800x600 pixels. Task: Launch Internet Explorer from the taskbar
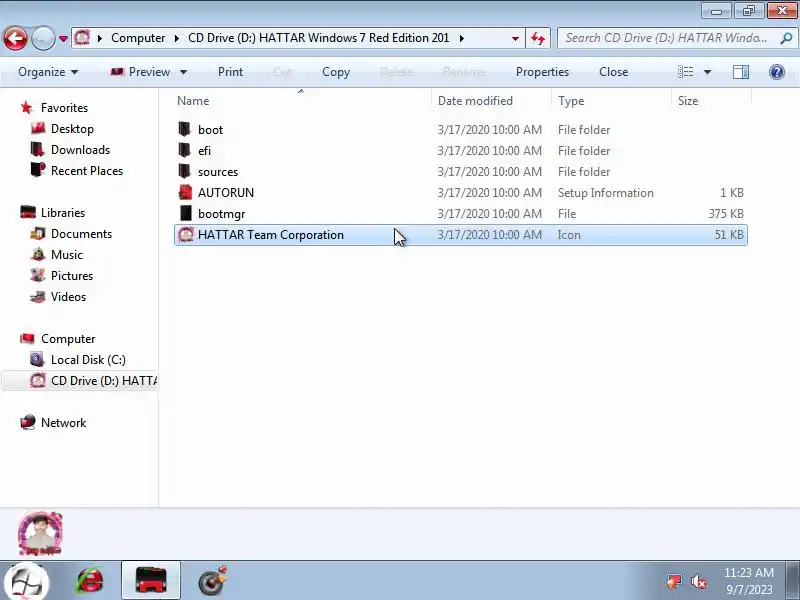[x=90, y=581]
